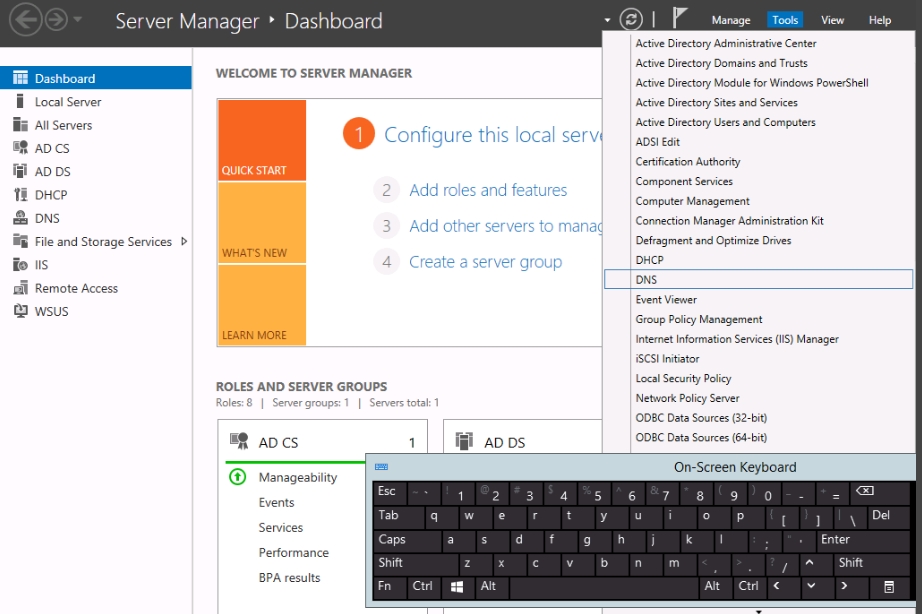Open the navigation history dropdown arrow

click(78, 19)
